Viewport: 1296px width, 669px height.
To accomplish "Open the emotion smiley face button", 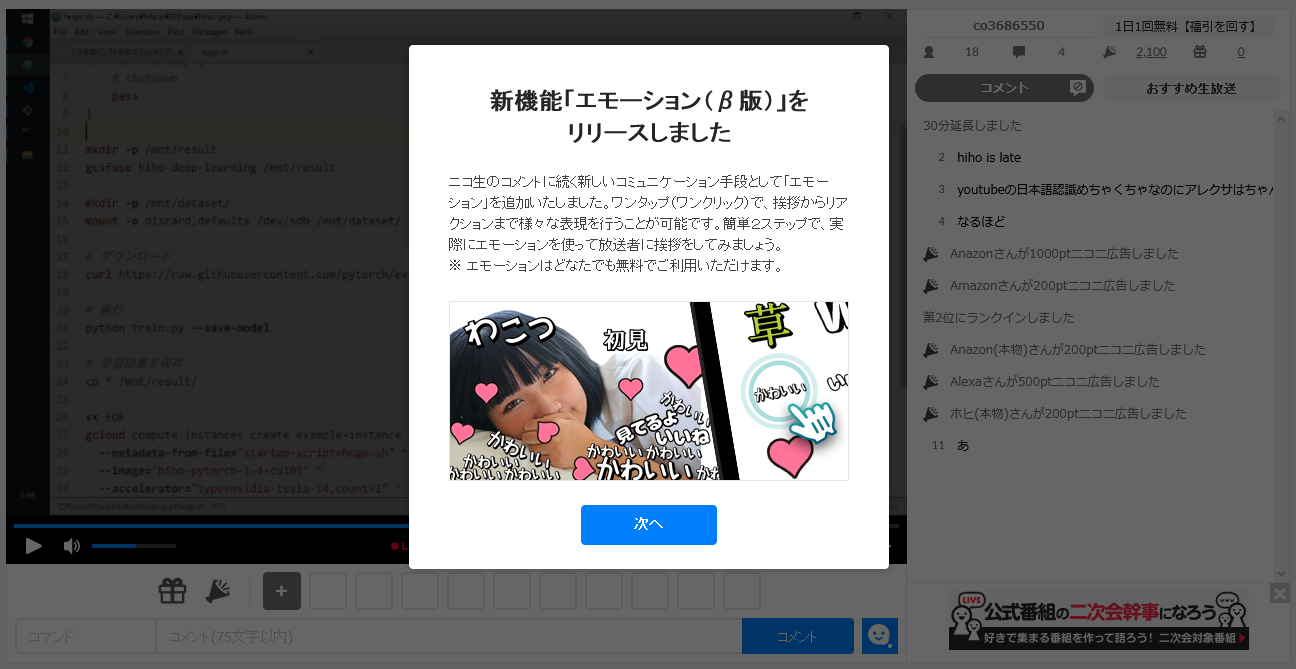I will [880, 636].
